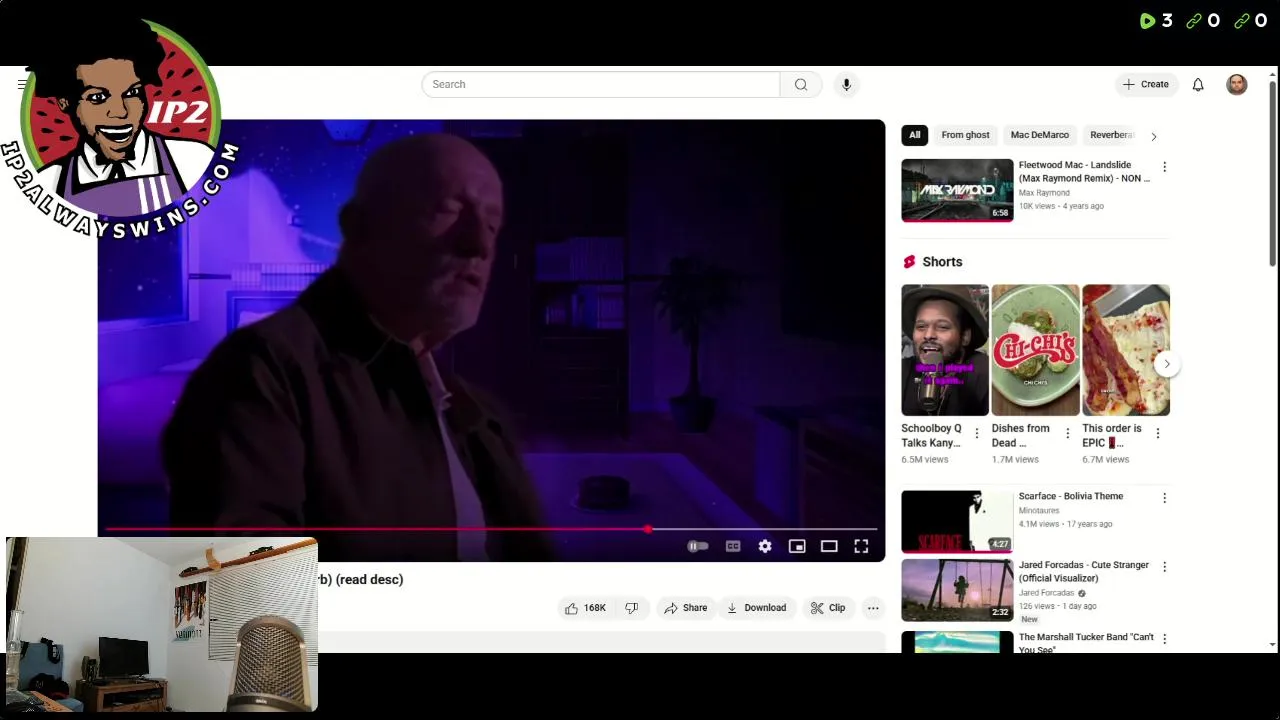Toggle the autoplay switch in the player
The width and height of the screenshot is (1280, 720).
698,546
